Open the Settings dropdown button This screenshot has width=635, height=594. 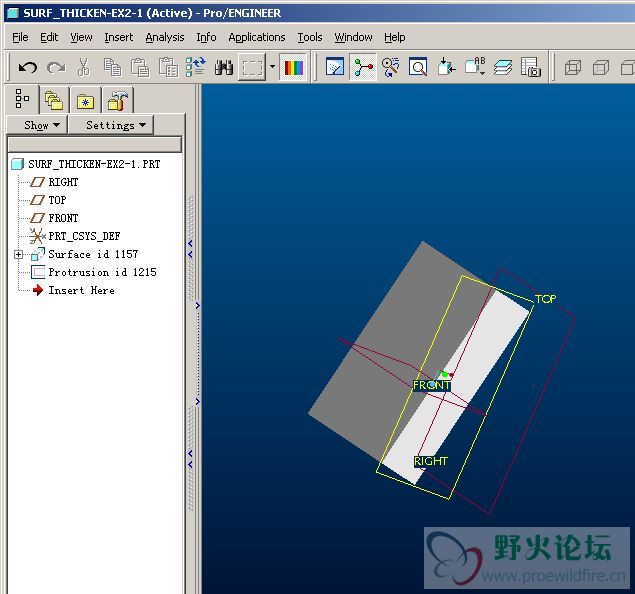coord(111,125)
